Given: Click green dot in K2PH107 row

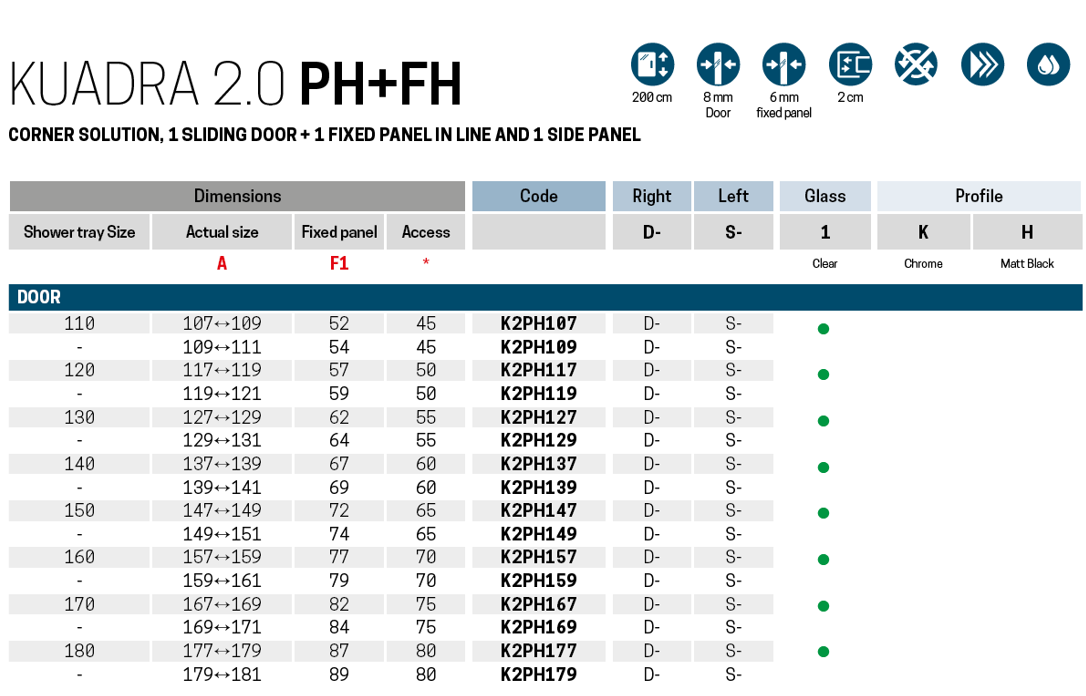Looking at the screenshot, I should point(823,329).
